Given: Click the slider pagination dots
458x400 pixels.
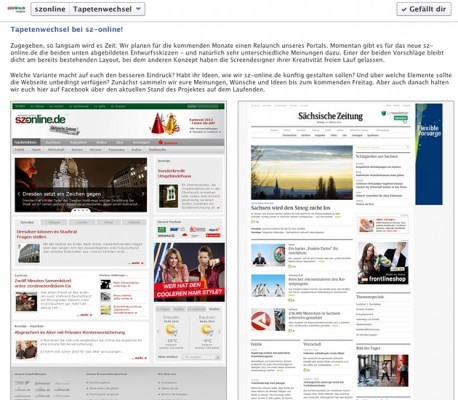Looking at the screenshot, I should 81,210.
